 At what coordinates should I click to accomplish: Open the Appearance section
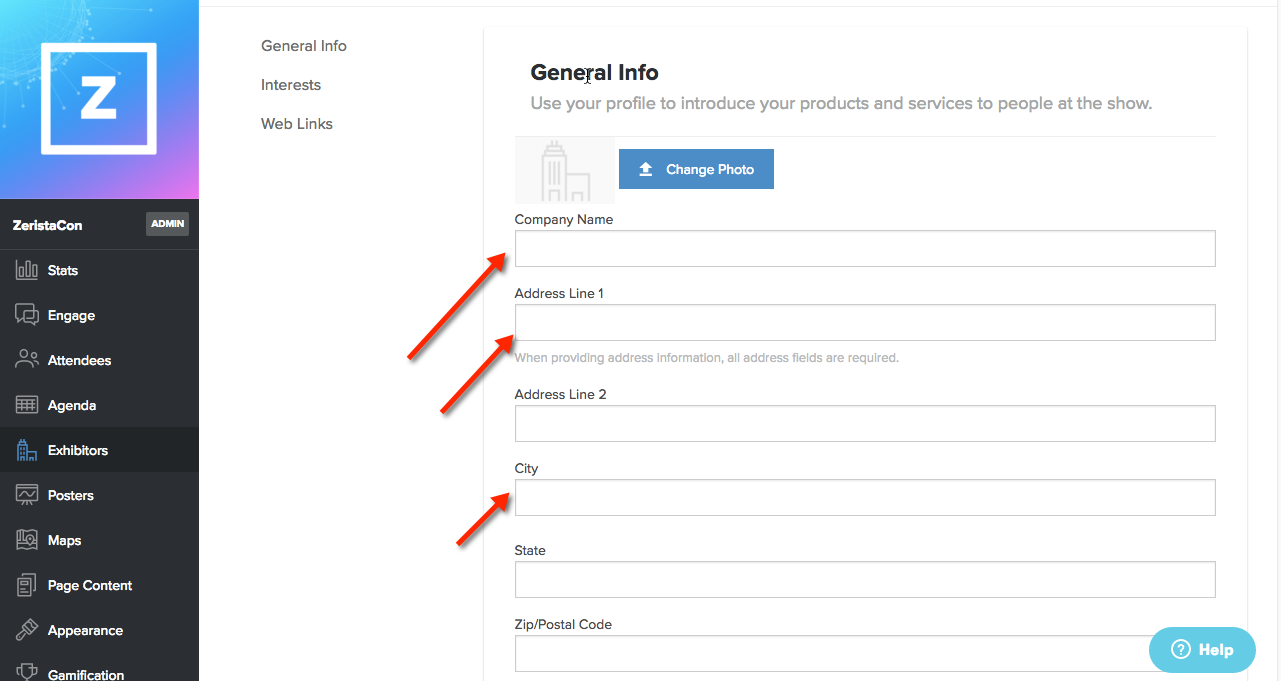click(99, 630)
